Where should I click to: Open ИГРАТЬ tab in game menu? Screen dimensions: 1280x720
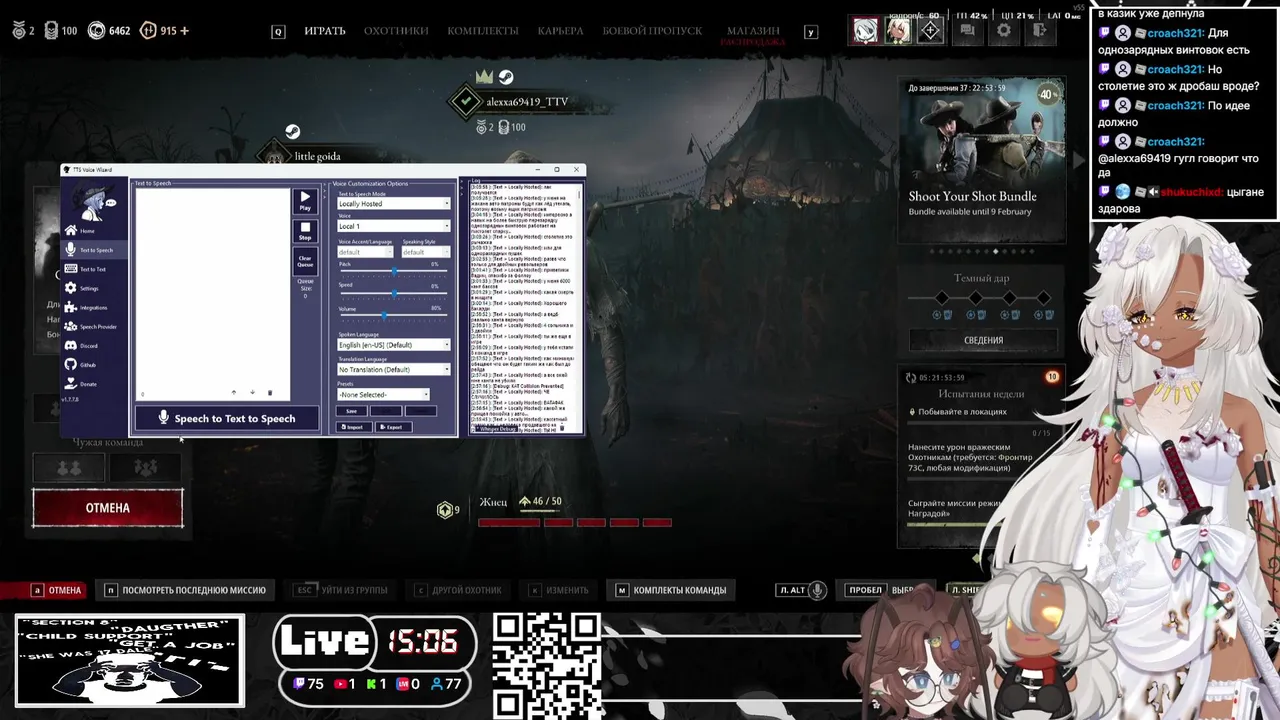point(325,31)
